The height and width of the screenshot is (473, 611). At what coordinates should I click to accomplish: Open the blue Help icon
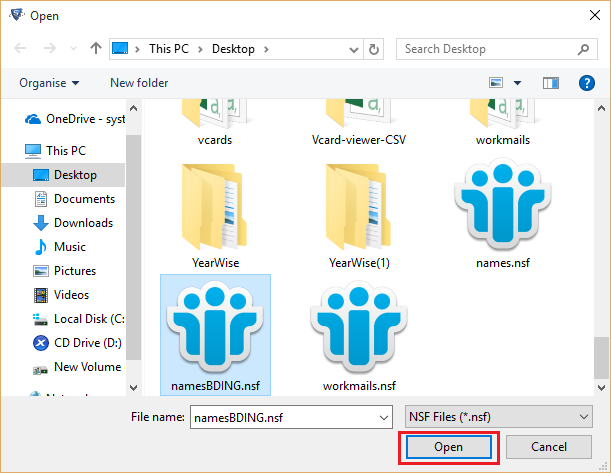pos(586,83)
